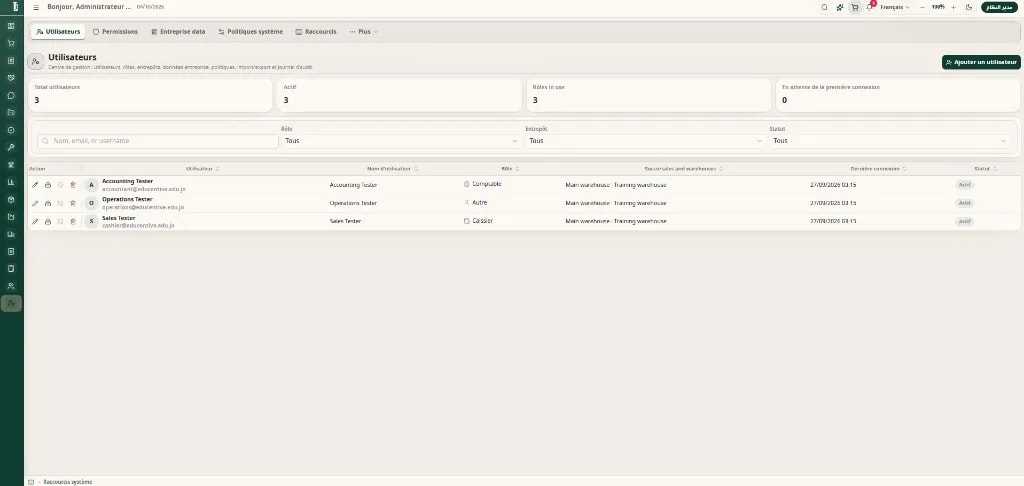The image size is (1024, 486).
Task: Click the Arabic admin profile button
Action: [x=999, y=7]
